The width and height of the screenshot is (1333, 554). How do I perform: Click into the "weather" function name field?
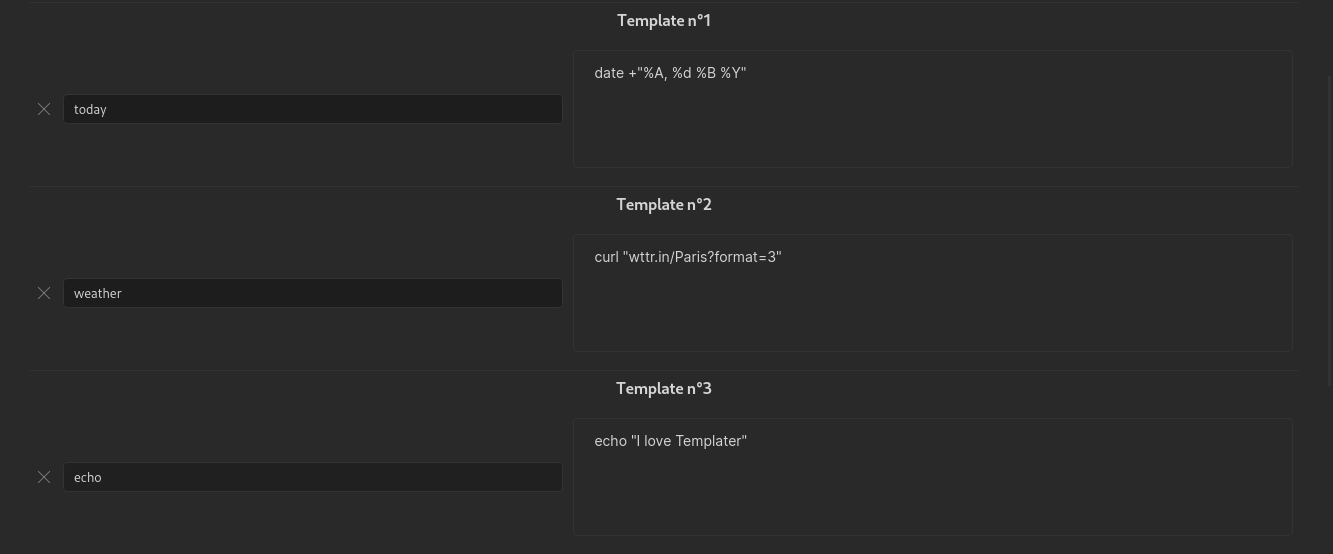(312, 293)
